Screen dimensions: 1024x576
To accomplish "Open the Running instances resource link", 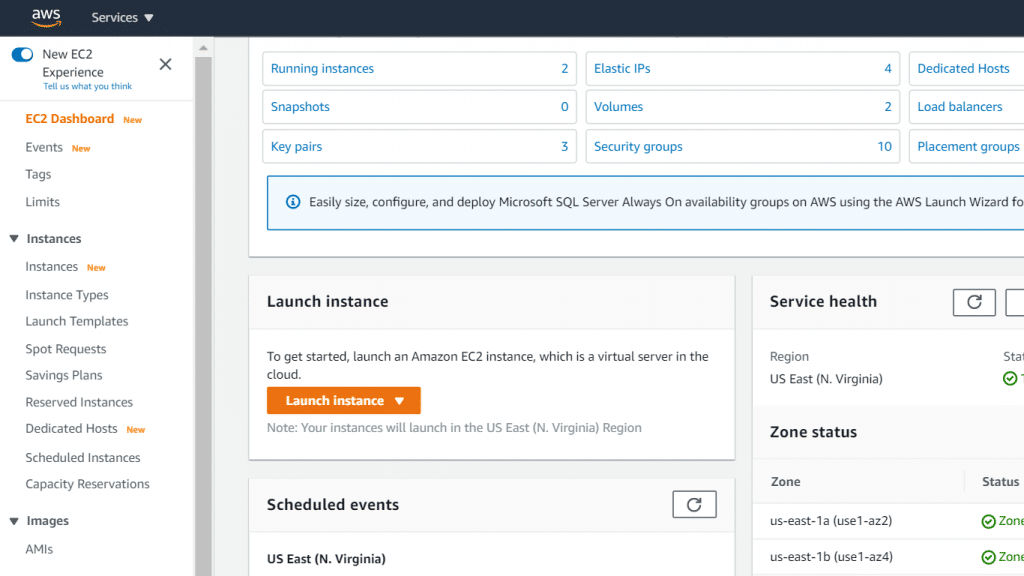I will point(322,68).
